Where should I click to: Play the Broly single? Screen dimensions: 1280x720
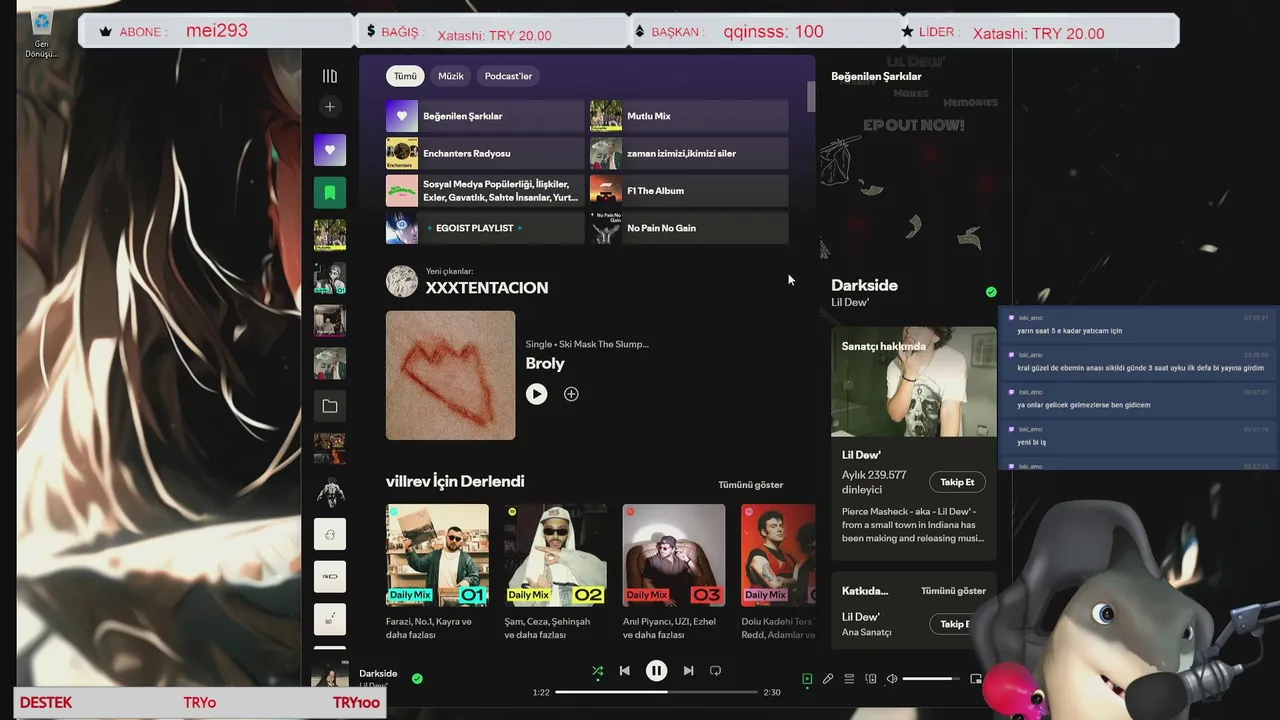[x=537, y=394]
